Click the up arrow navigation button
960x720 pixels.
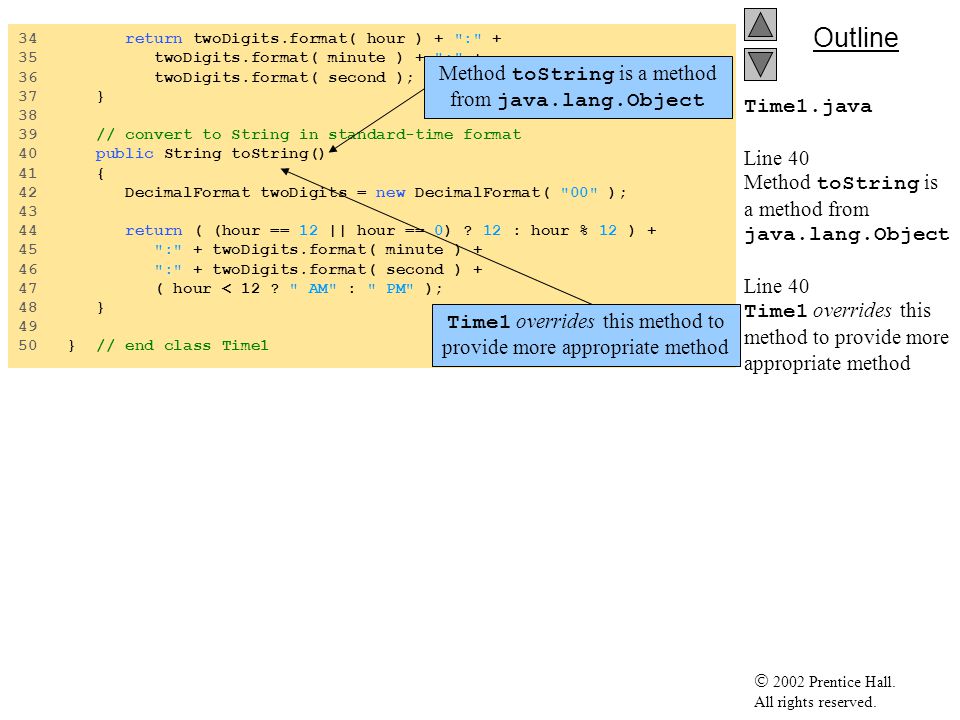tap(760, 24)
